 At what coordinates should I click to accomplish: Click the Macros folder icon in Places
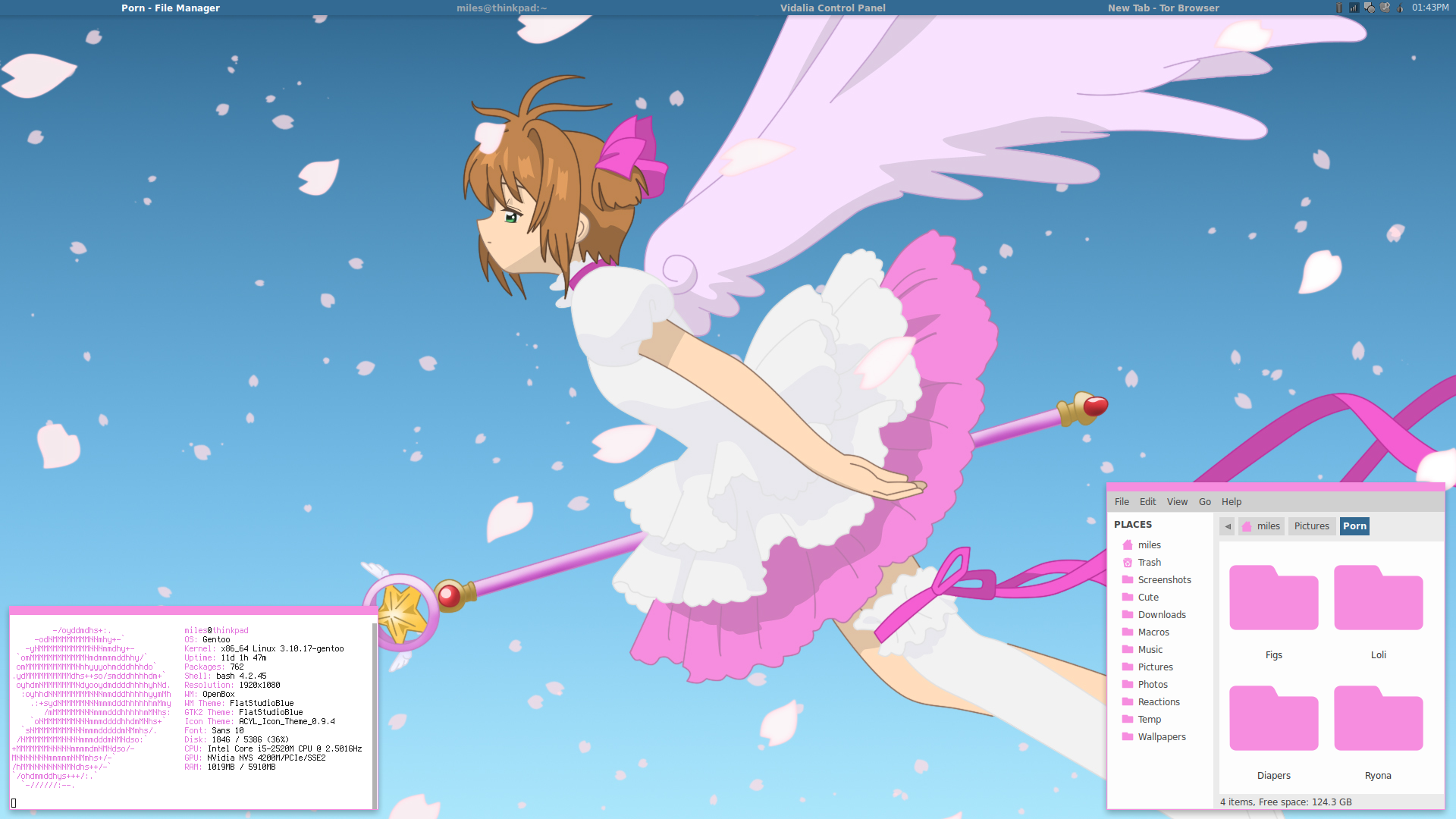coord(1128,632)
